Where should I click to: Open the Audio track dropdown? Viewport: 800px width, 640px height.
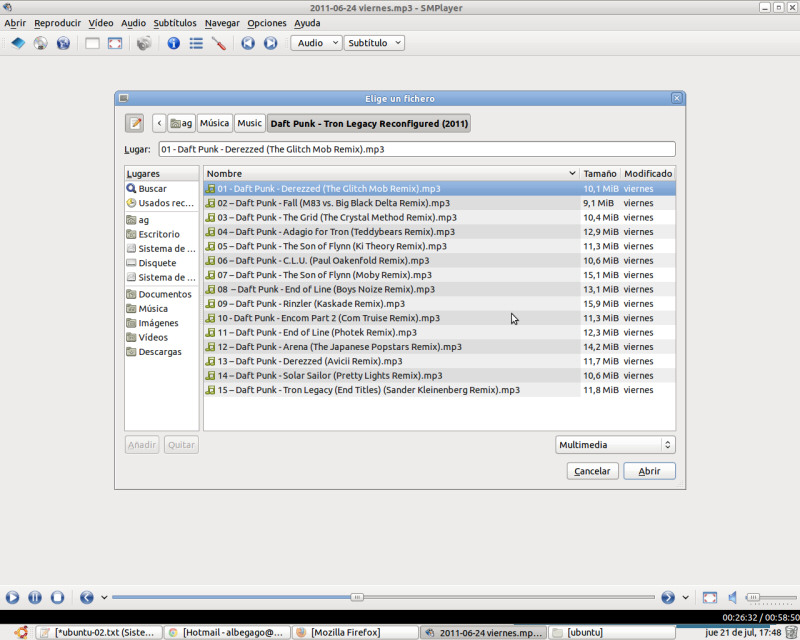[315, 43]
